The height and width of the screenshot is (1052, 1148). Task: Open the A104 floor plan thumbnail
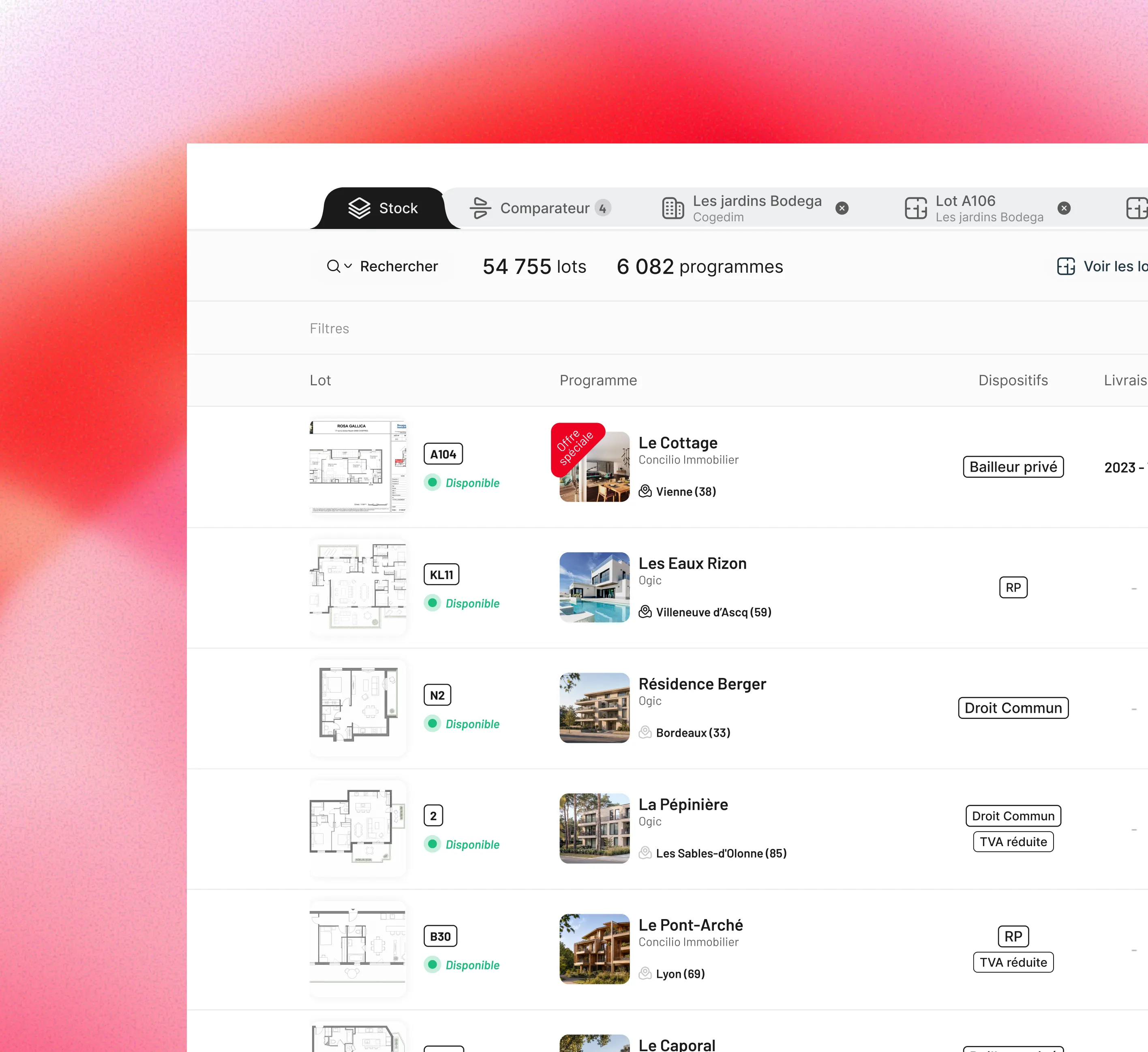click(358, 467)
